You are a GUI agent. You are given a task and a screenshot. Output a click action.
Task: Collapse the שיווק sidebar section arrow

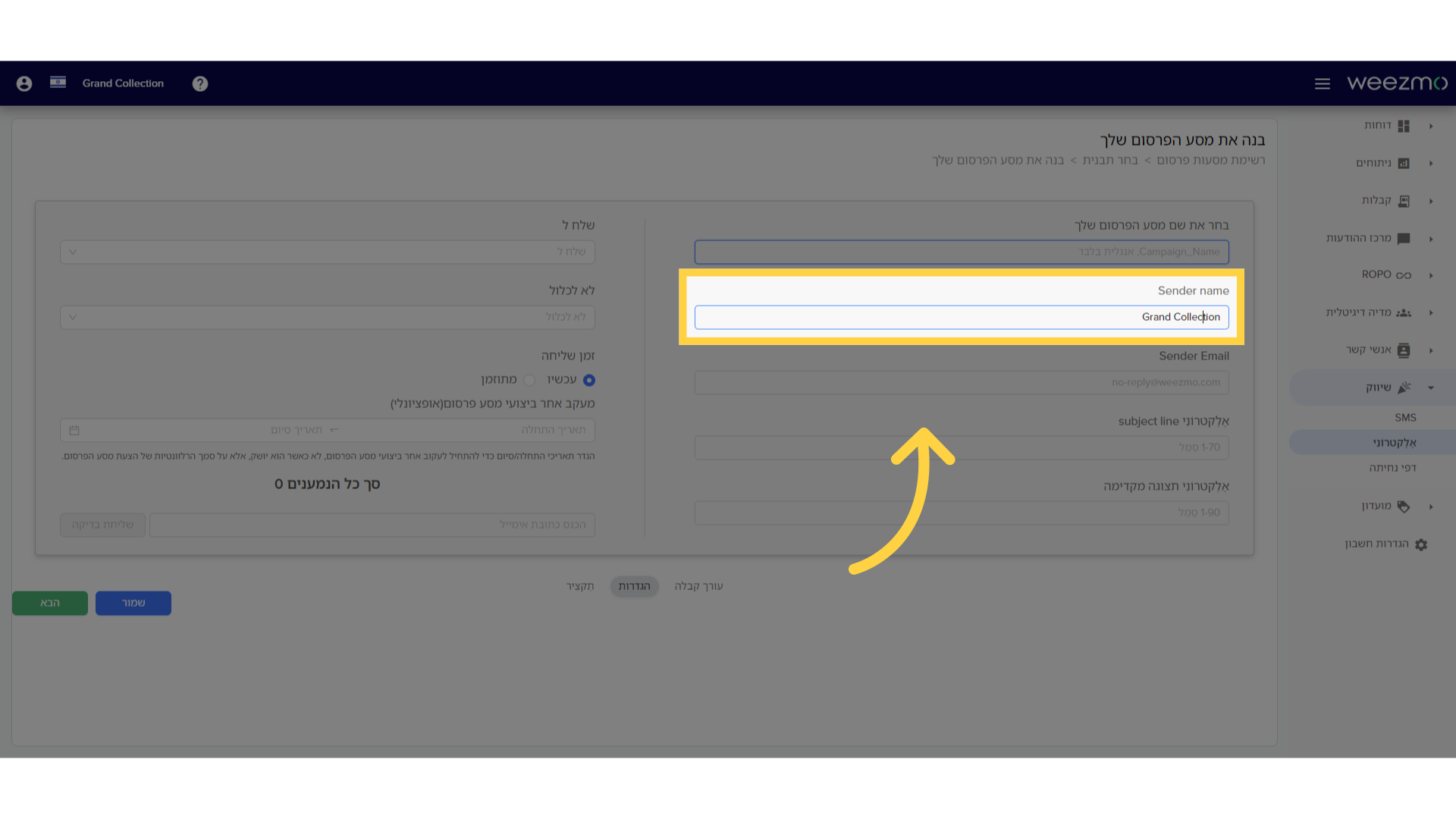(1431, 388)
